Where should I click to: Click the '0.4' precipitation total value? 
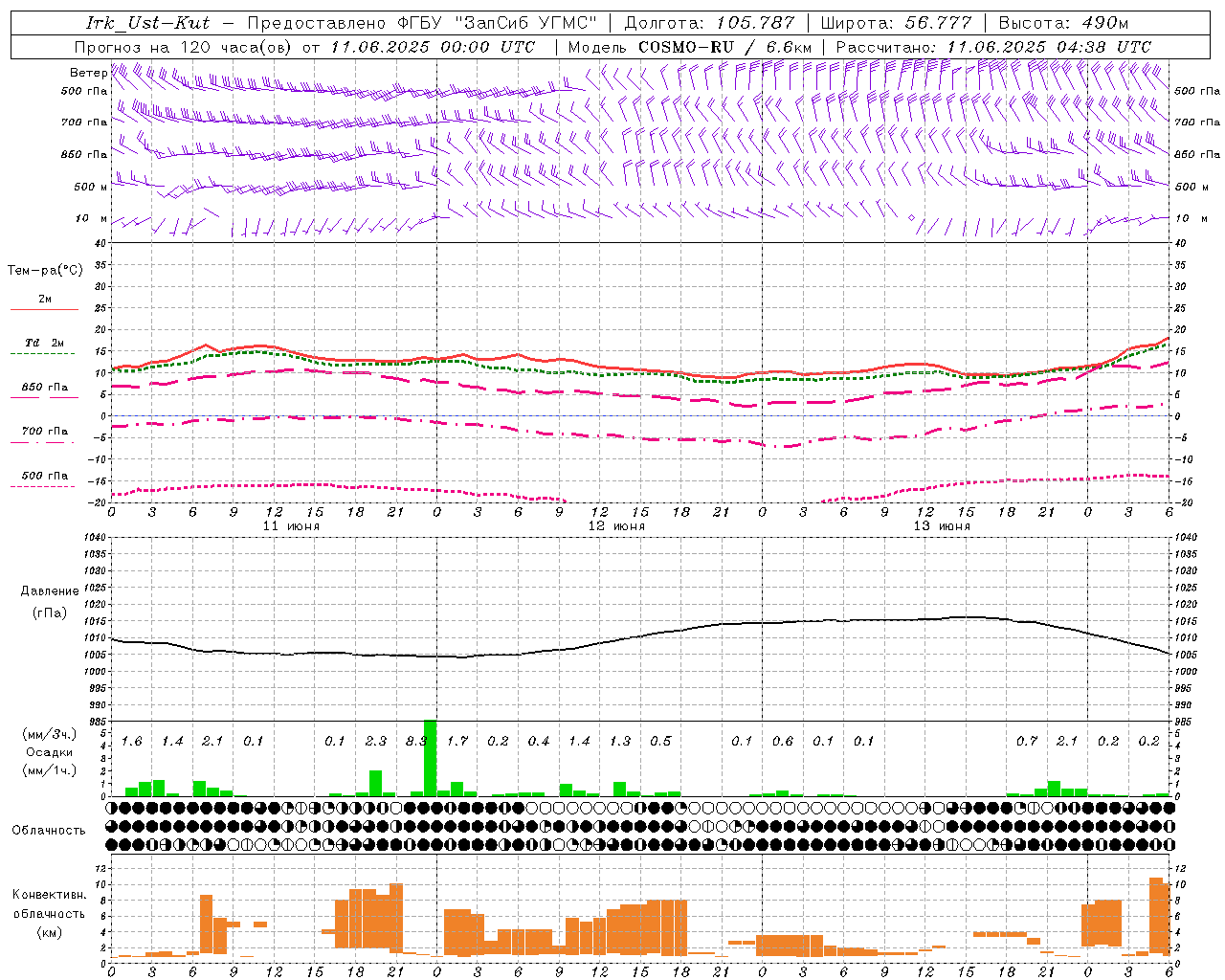[x=539, y=742]
